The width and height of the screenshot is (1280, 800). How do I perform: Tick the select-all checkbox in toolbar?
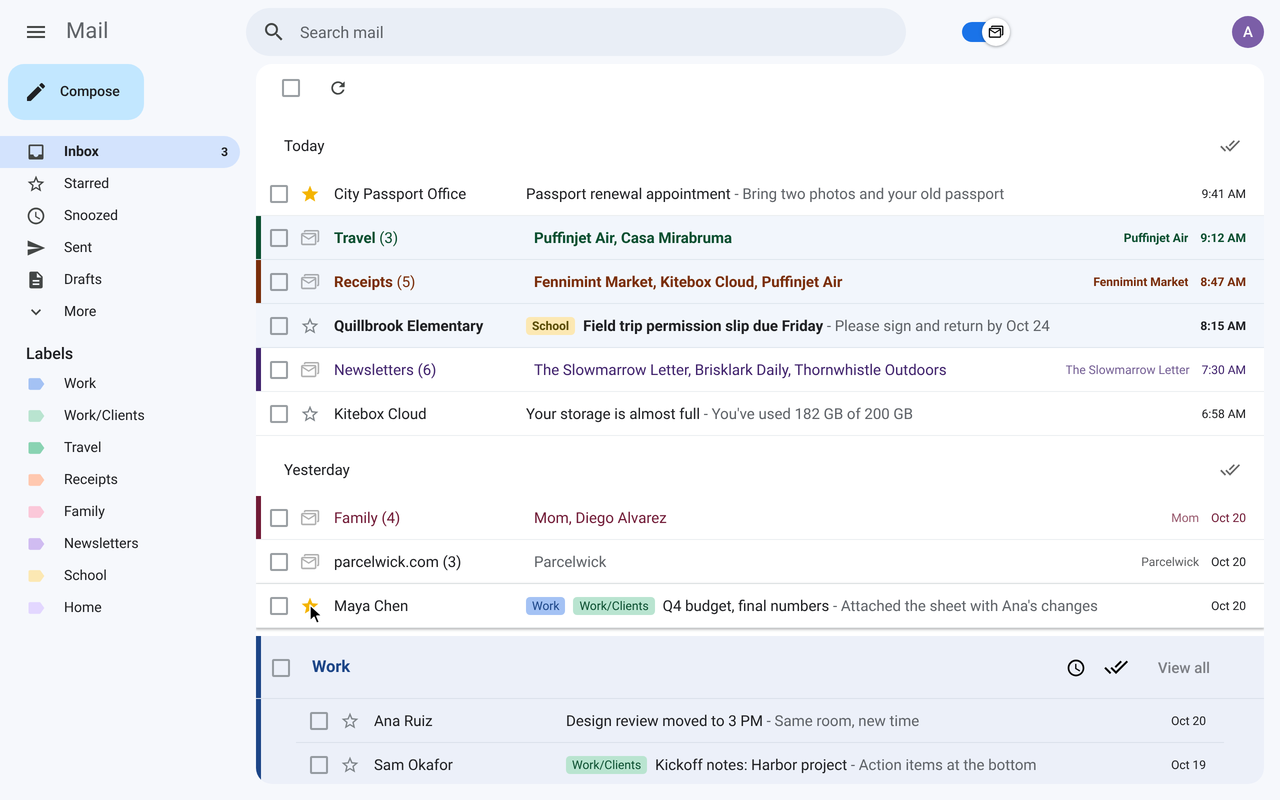pos(291,88)
